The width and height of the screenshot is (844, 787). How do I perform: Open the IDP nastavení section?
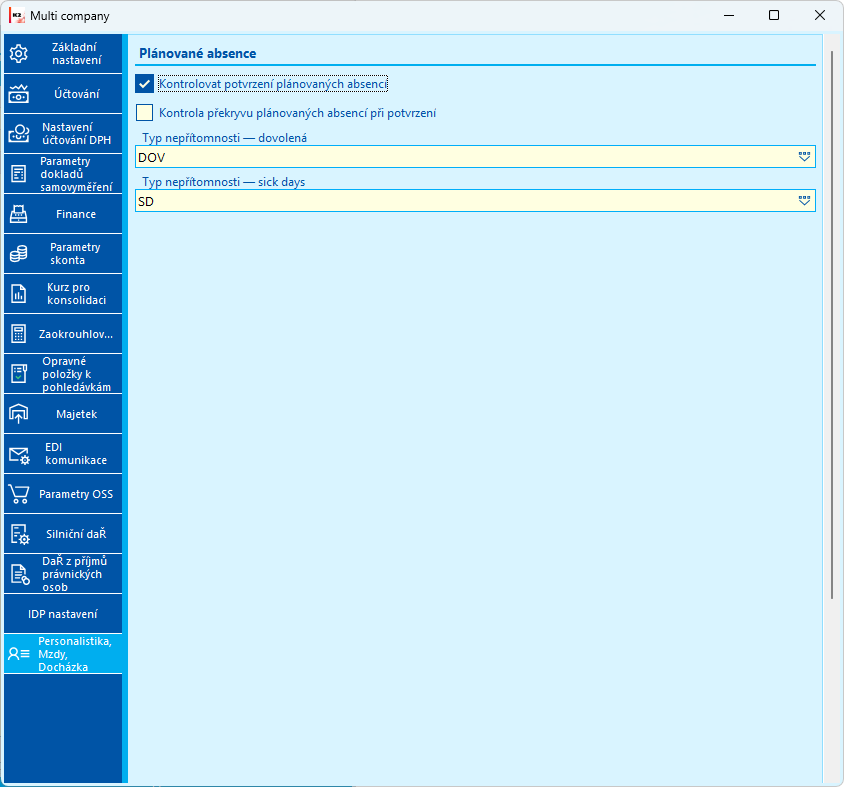63,614
